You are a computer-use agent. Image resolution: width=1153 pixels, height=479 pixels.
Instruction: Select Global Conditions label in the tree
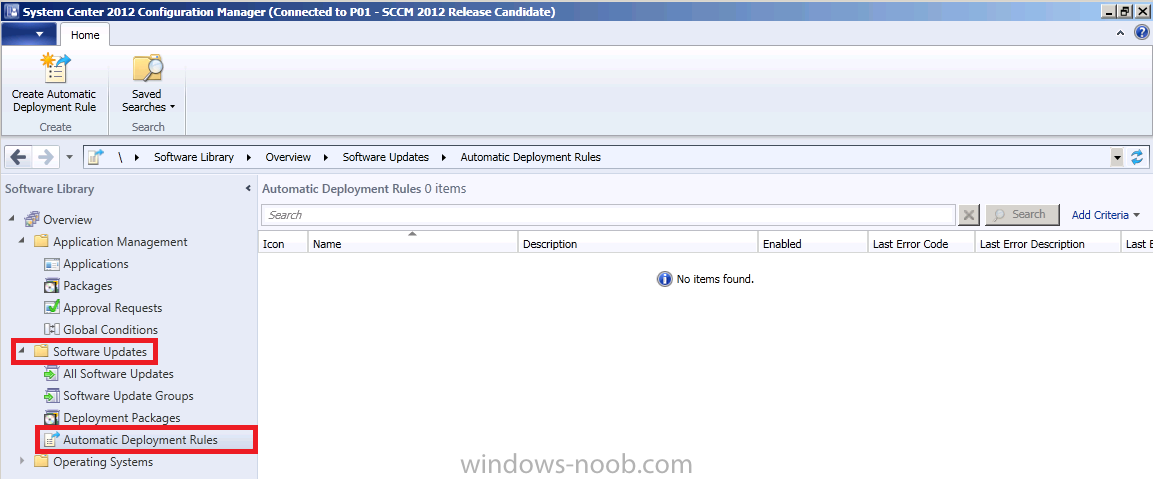110,330
